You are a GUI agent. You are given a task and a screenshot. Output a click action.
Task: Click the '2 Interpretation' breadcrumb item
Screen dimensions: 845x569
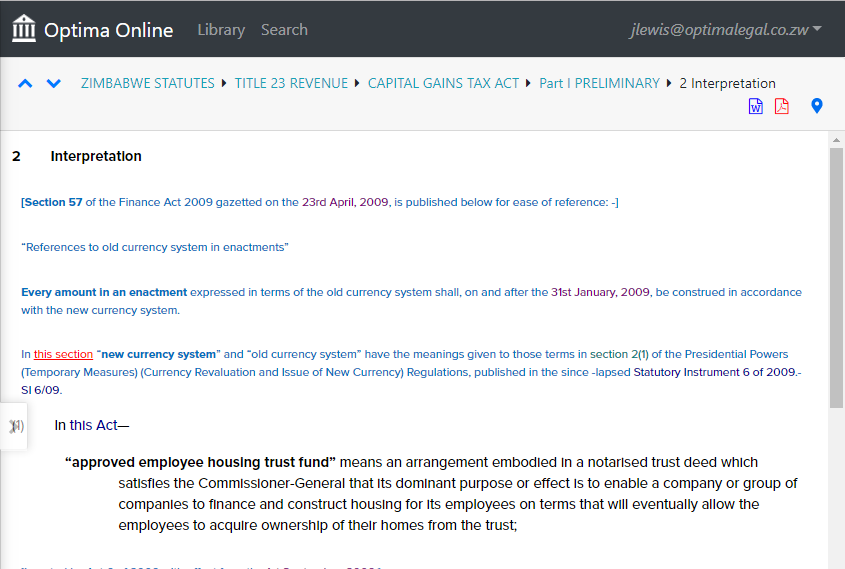pyautogui.click(x=727, y=84)
